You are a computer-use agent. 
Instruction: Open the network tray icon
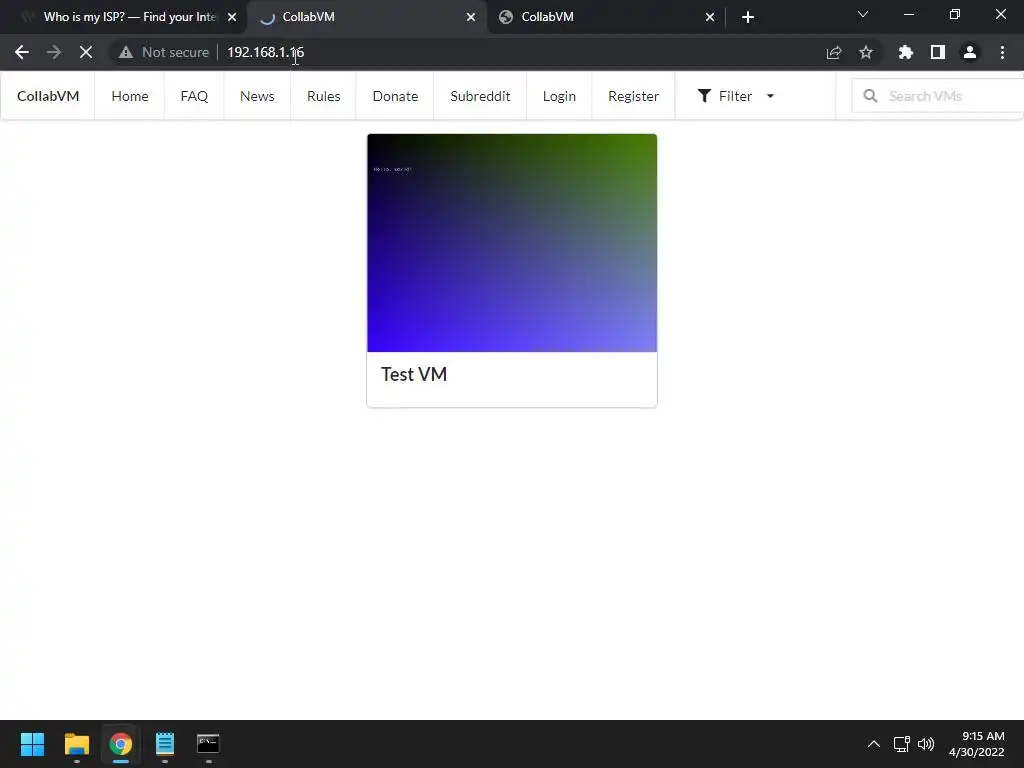click(901, 744)
